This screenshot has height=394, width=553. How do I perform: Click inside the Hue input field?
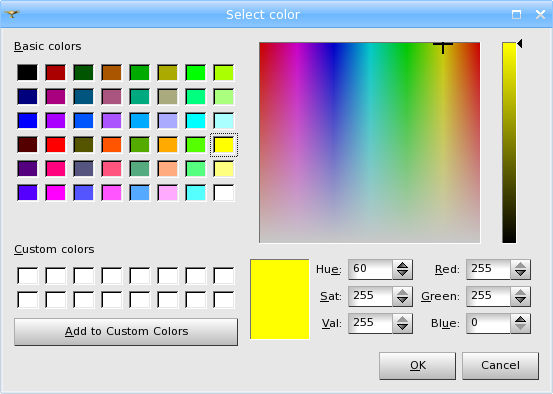[x=370, y=269]
